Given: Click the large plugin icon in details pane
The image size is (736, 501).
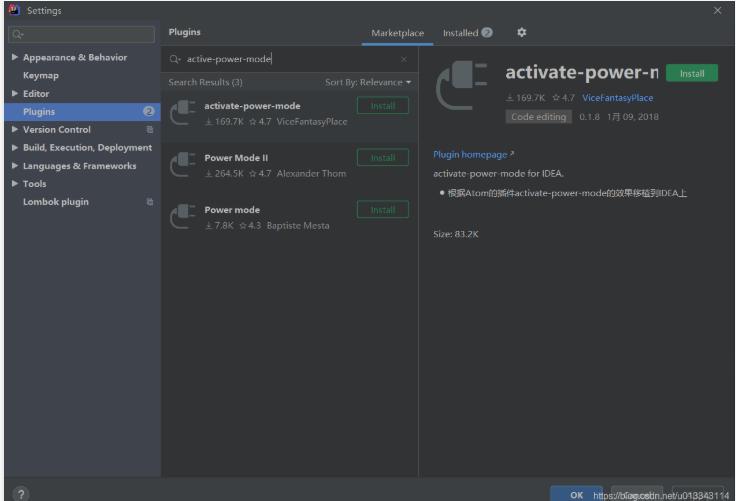Looking at the screenshot, I should [462, 85].
